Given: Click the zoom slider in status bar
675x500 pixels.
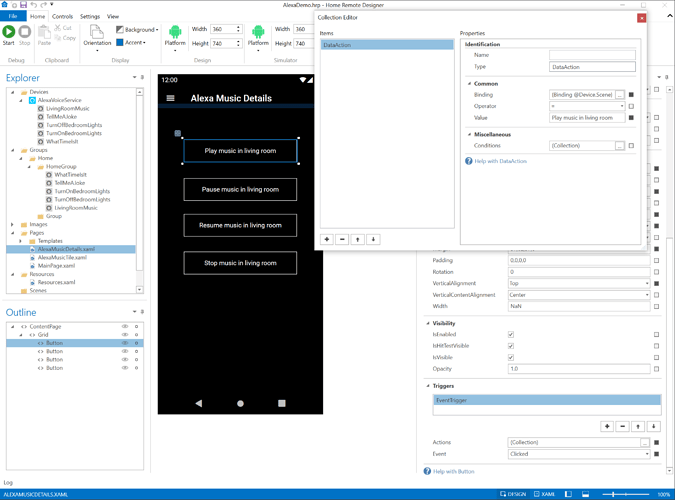Looking at the screenshot, I should click(x=626, y=494).
